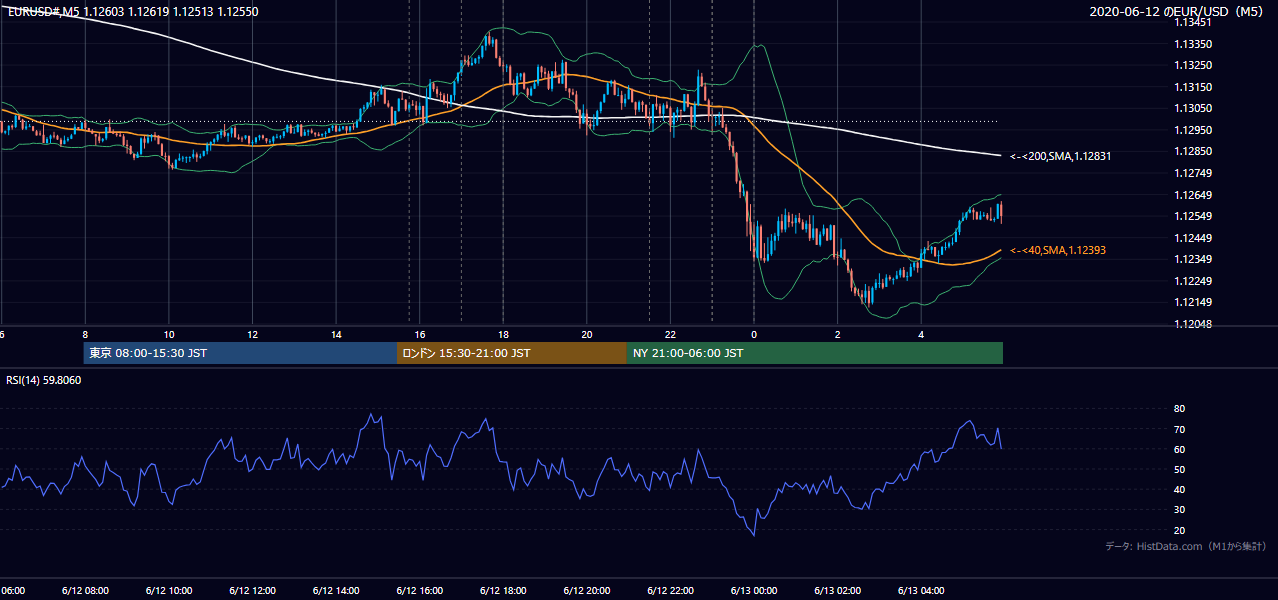This screenshot has height=600, width=1278.
Task: Click the '6/13 04:00' date label
Action: pyautogui.click(x=921, y=590)
